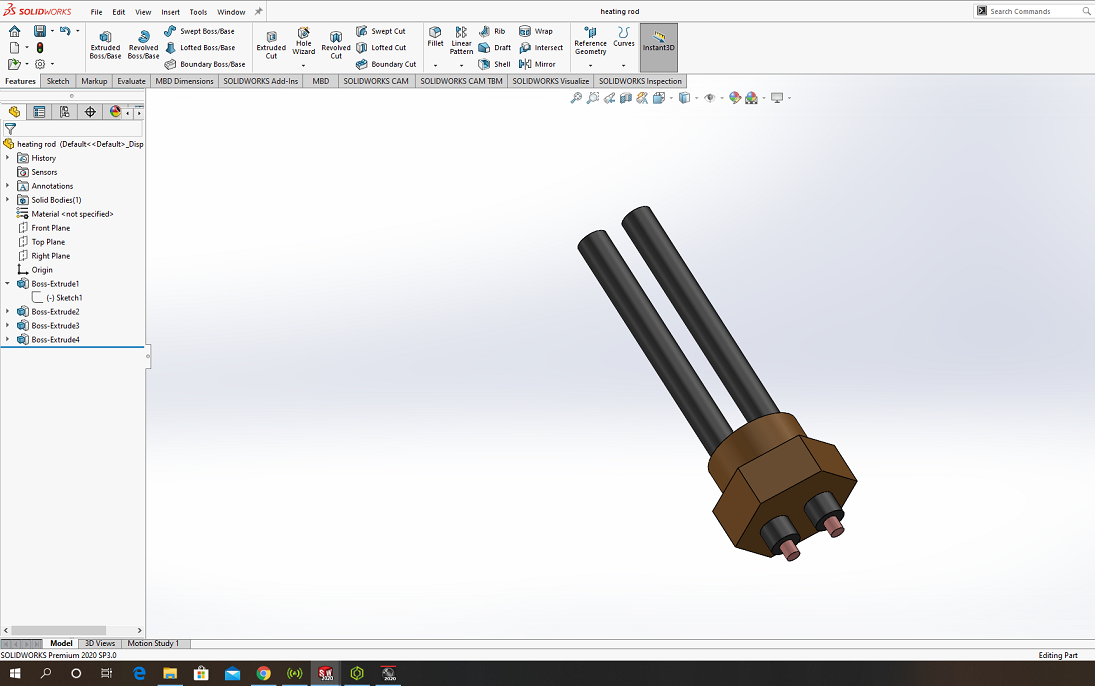
Task: Open the DimXpertManager tab
Action: (90, 112)
